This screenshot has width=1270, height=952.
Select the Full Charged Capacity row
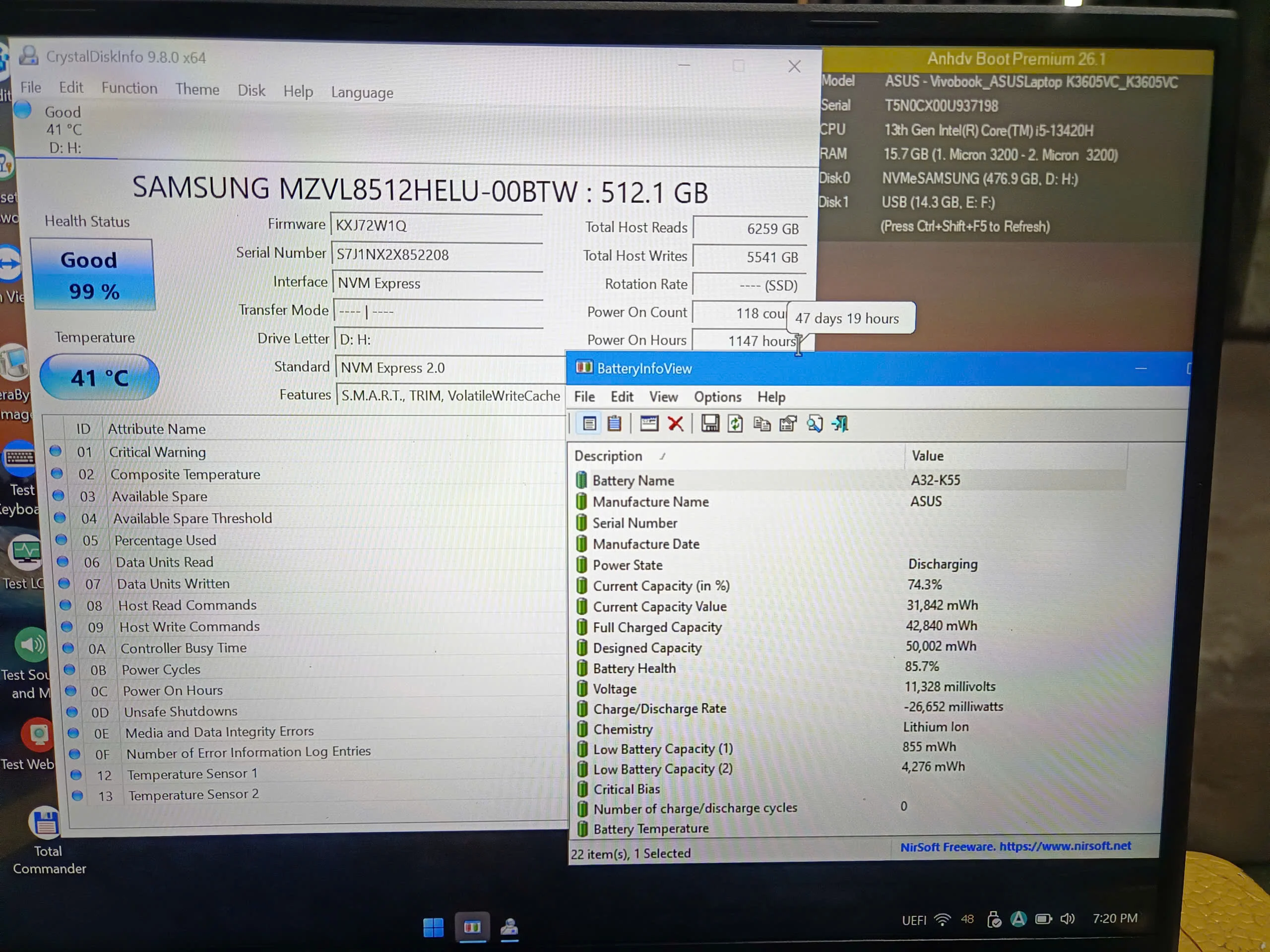point(849,627)
